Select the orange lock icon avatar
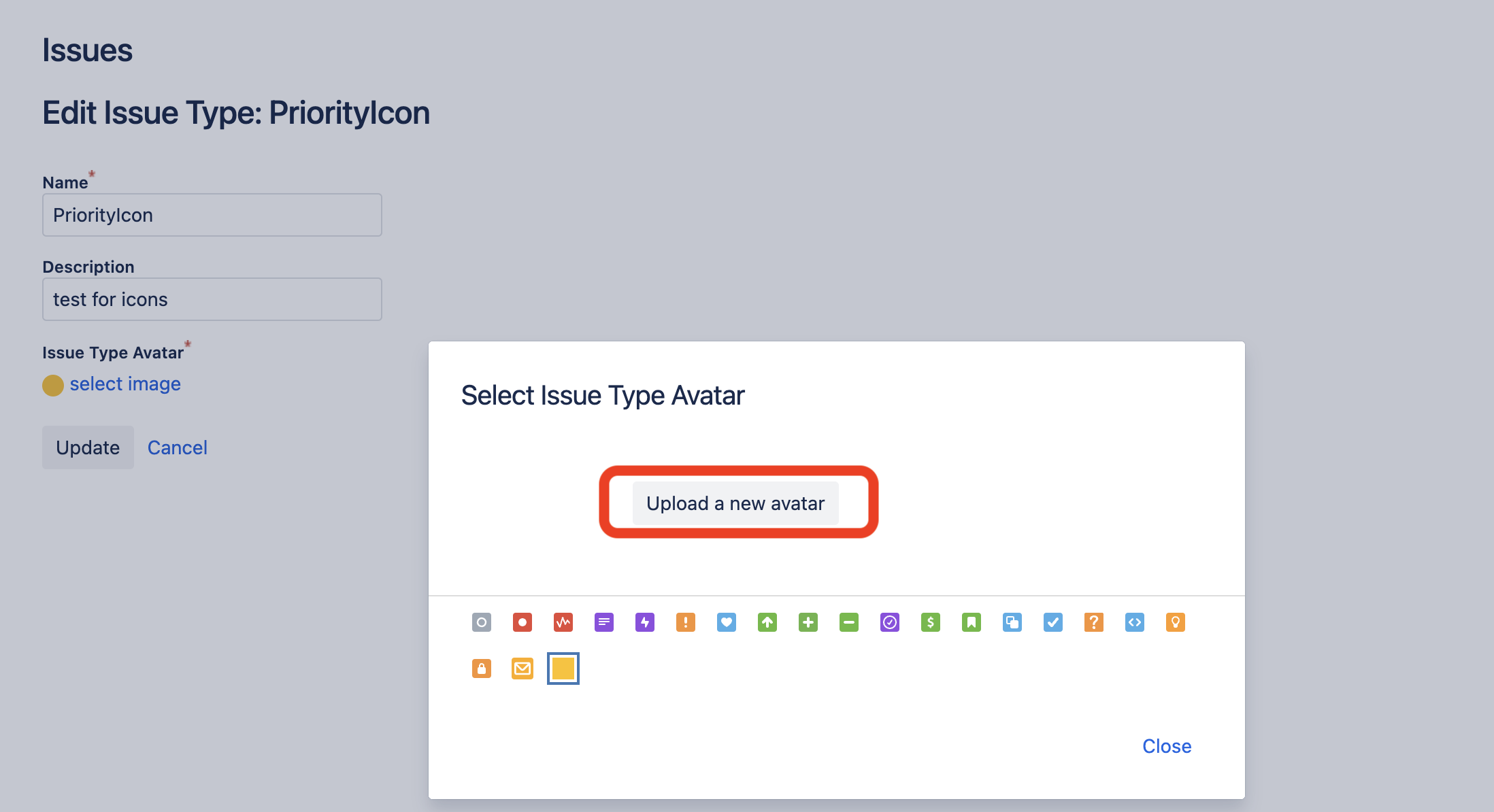Viewport: 1494px width, 812px height. pos(482,668)
